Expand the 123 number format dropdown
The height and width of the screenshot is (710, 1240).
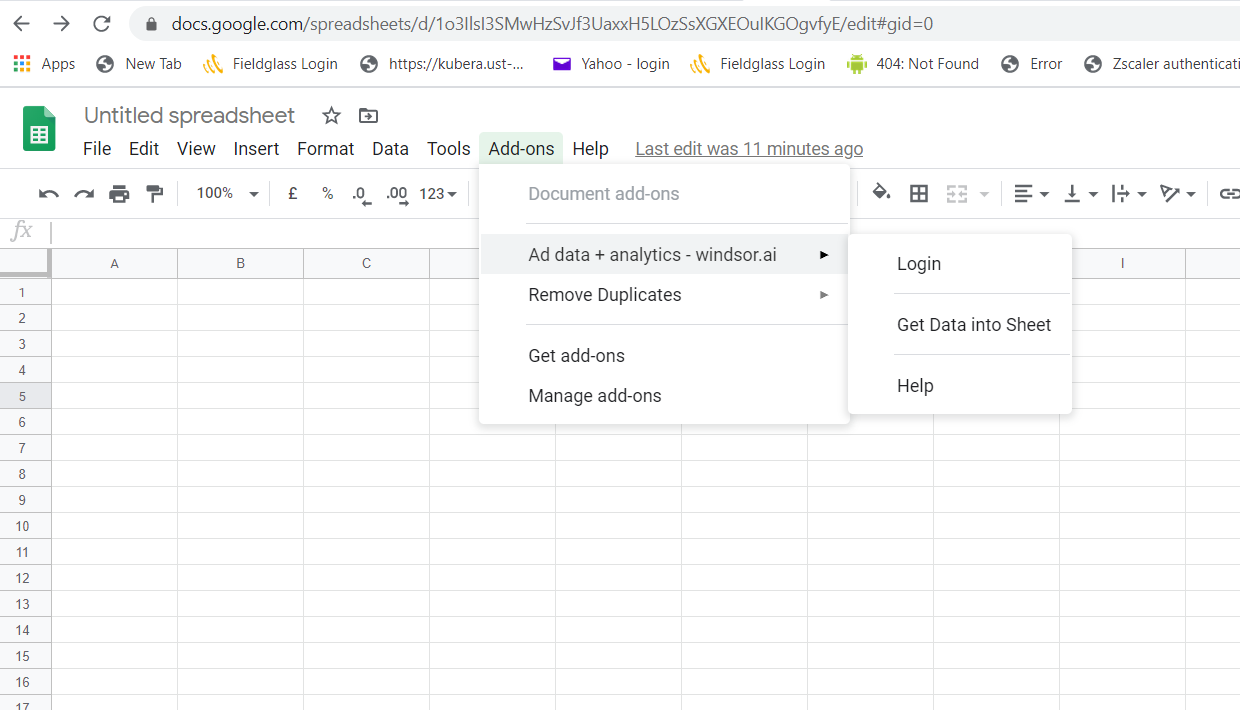(438, 194)
